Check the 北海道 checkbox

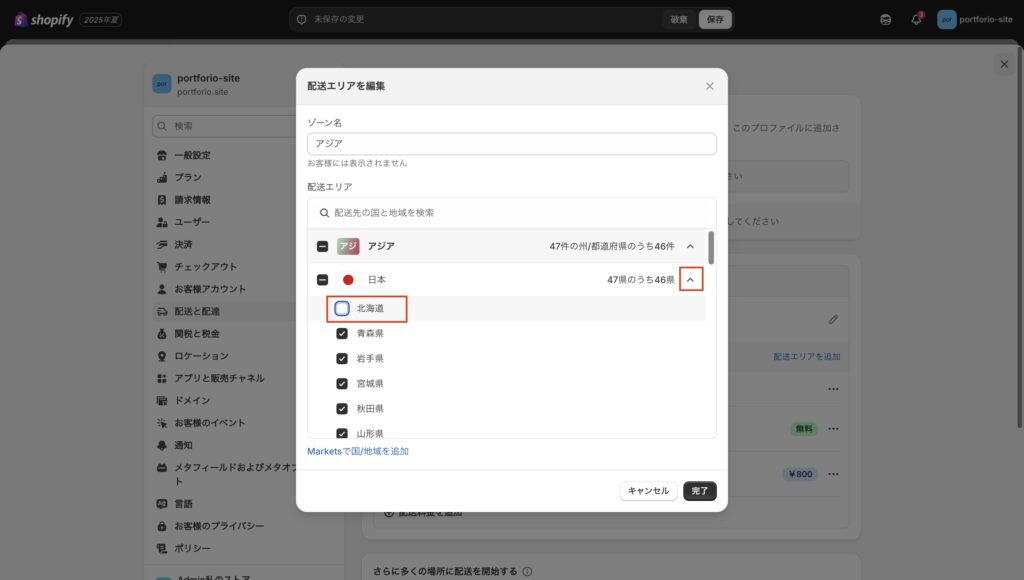342,308
